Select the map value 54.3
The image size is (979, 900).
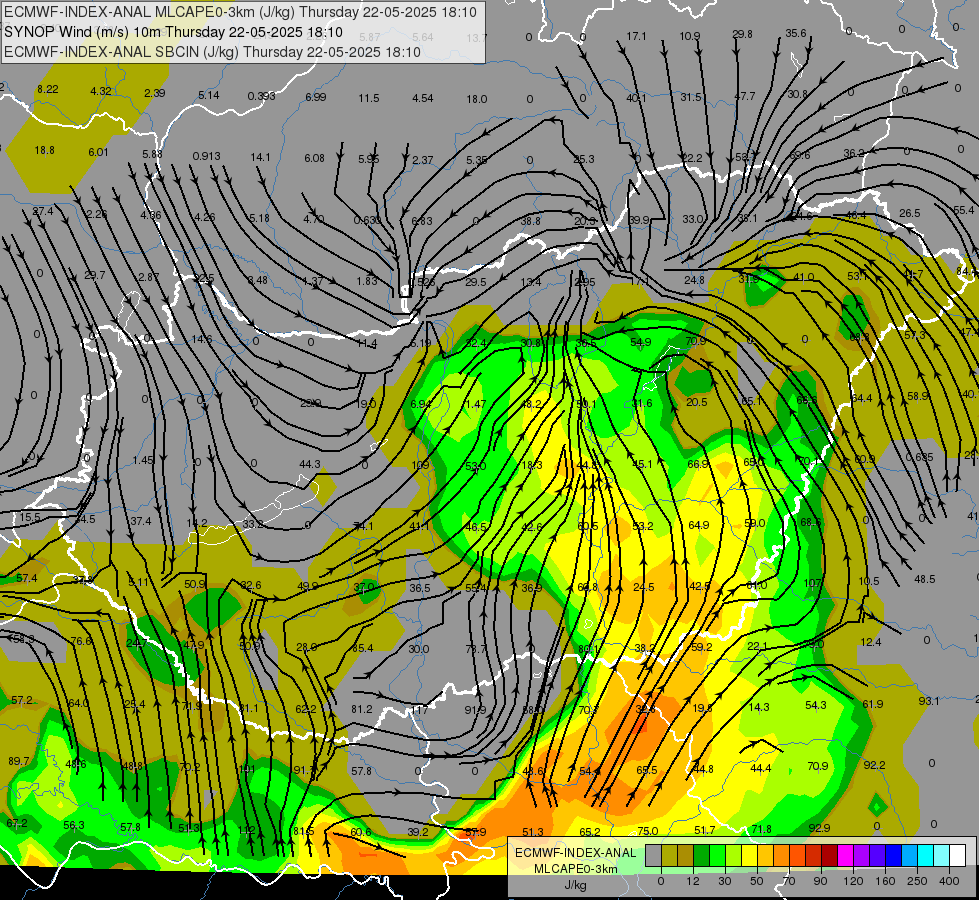[x=815, y=705]
